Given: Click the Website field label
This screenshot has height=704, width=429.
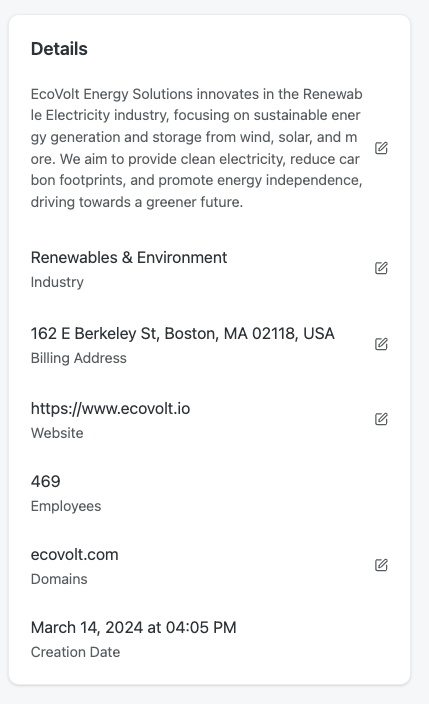Looking at the screenshot, I should click(57, 433).
